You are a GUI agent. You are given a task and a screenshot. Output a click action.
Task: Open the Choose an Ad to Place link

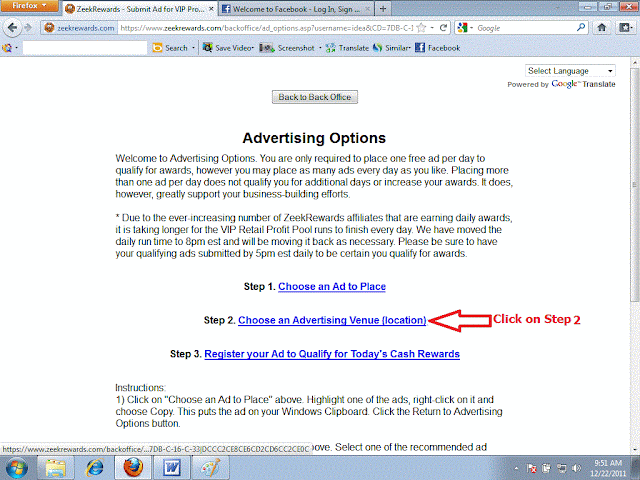(x=332, y=287)
